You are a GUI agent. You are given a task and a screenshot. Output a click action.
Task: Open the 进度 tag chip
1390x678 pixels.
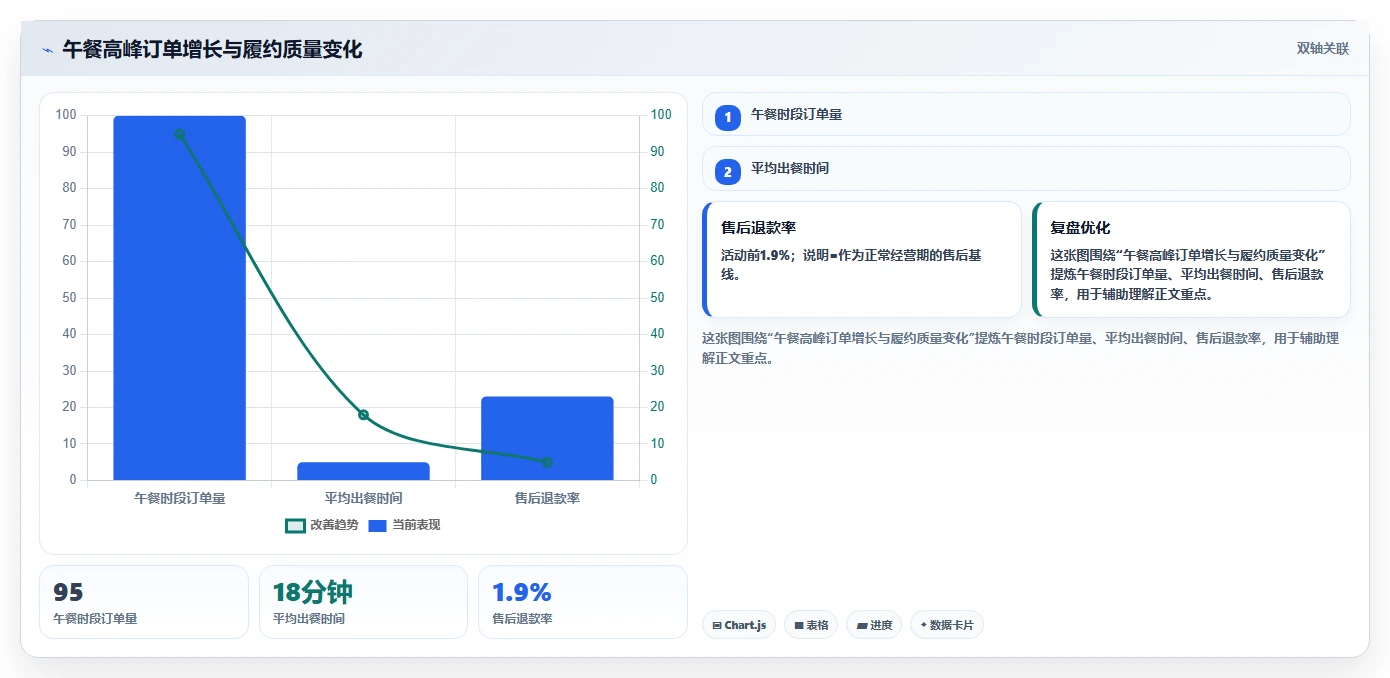click(x=874, y=625)
